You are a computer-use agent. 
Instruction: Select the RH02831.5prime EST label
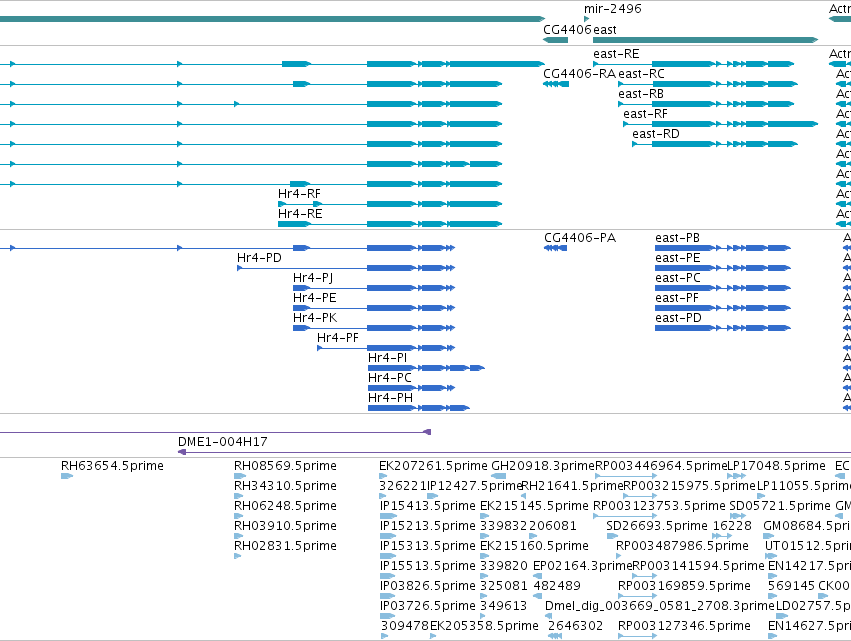click(285, 546)
